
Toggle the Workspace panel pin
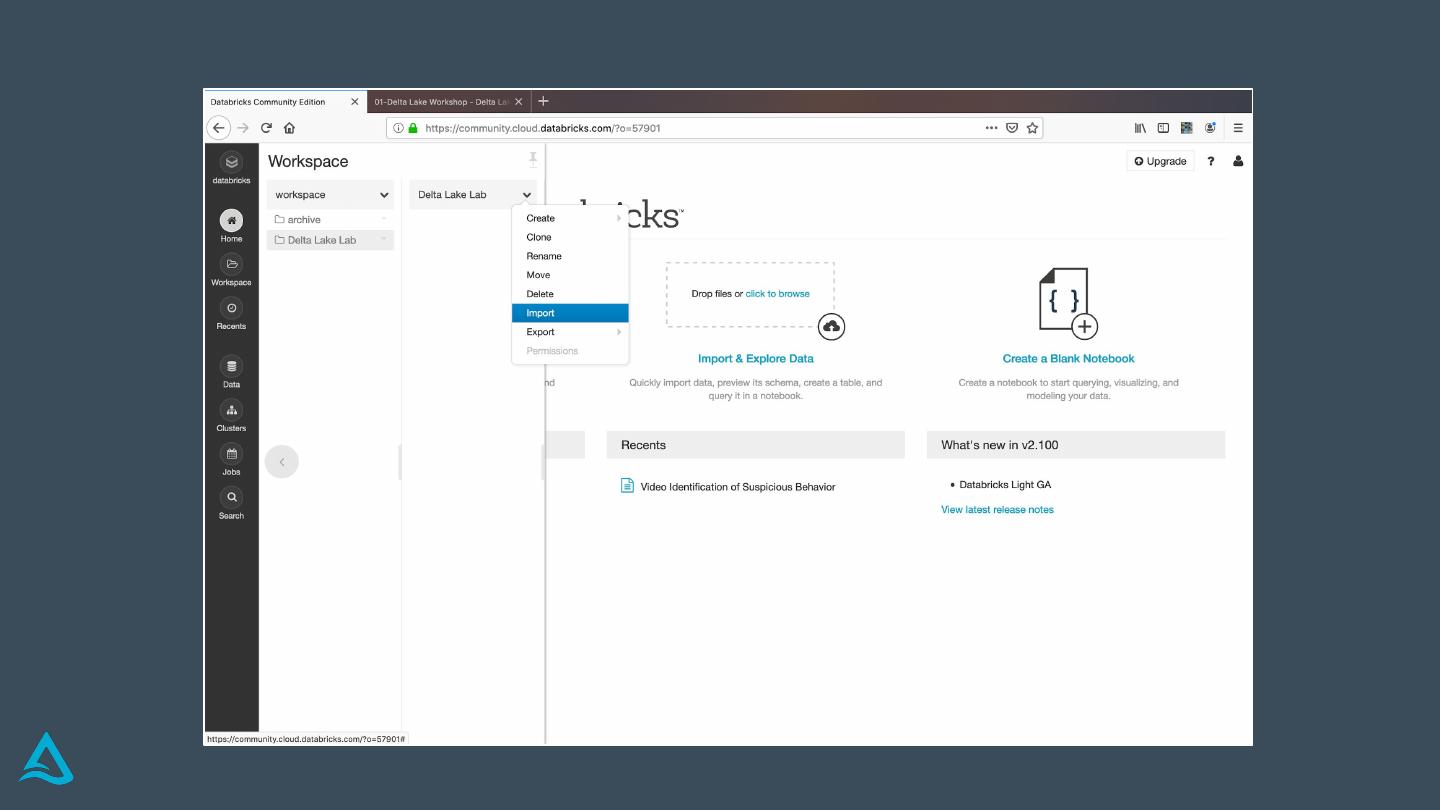(533, 159)
